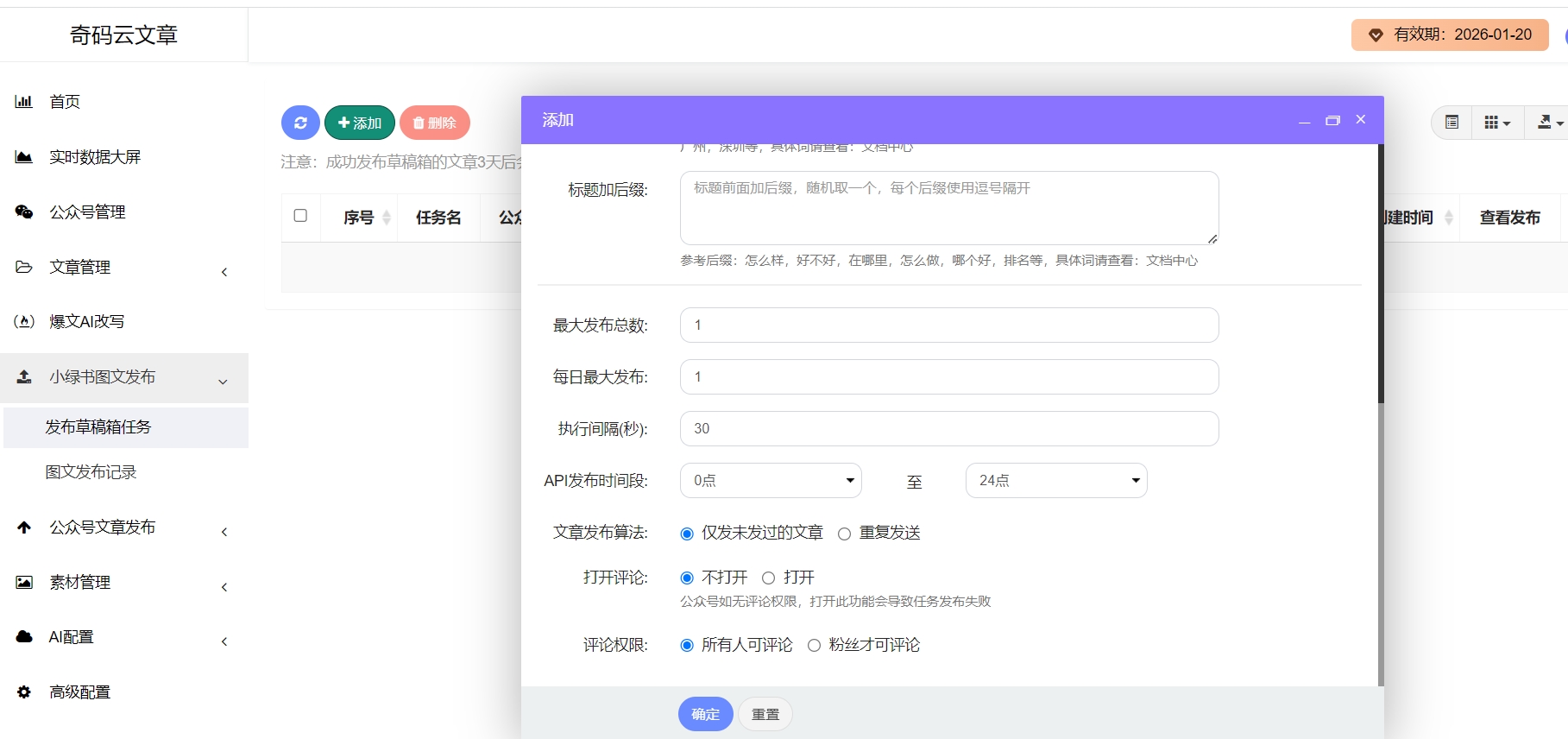Expand 文章管理 submenu chevron
The width and height of the screenshot is (1568, 739).
pos(224,272)
